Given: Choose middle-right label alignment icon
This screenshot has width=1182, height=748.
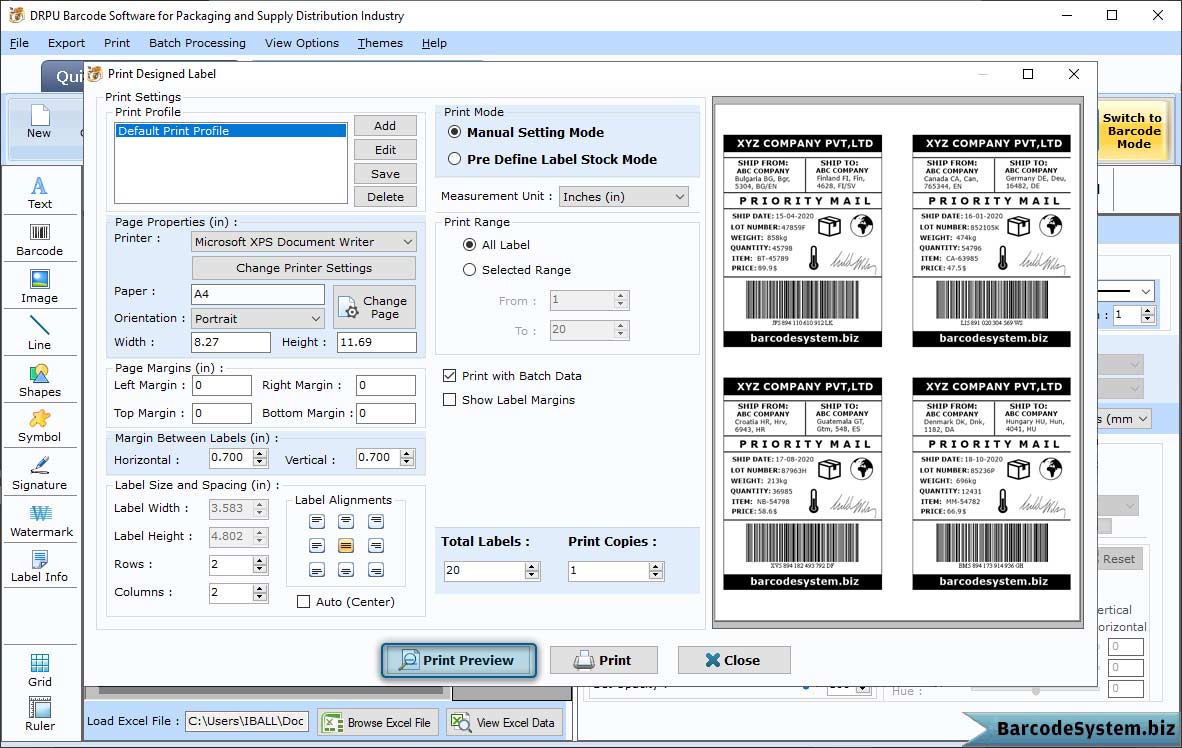Looking at the screenshot, I should tap(375, 545).
